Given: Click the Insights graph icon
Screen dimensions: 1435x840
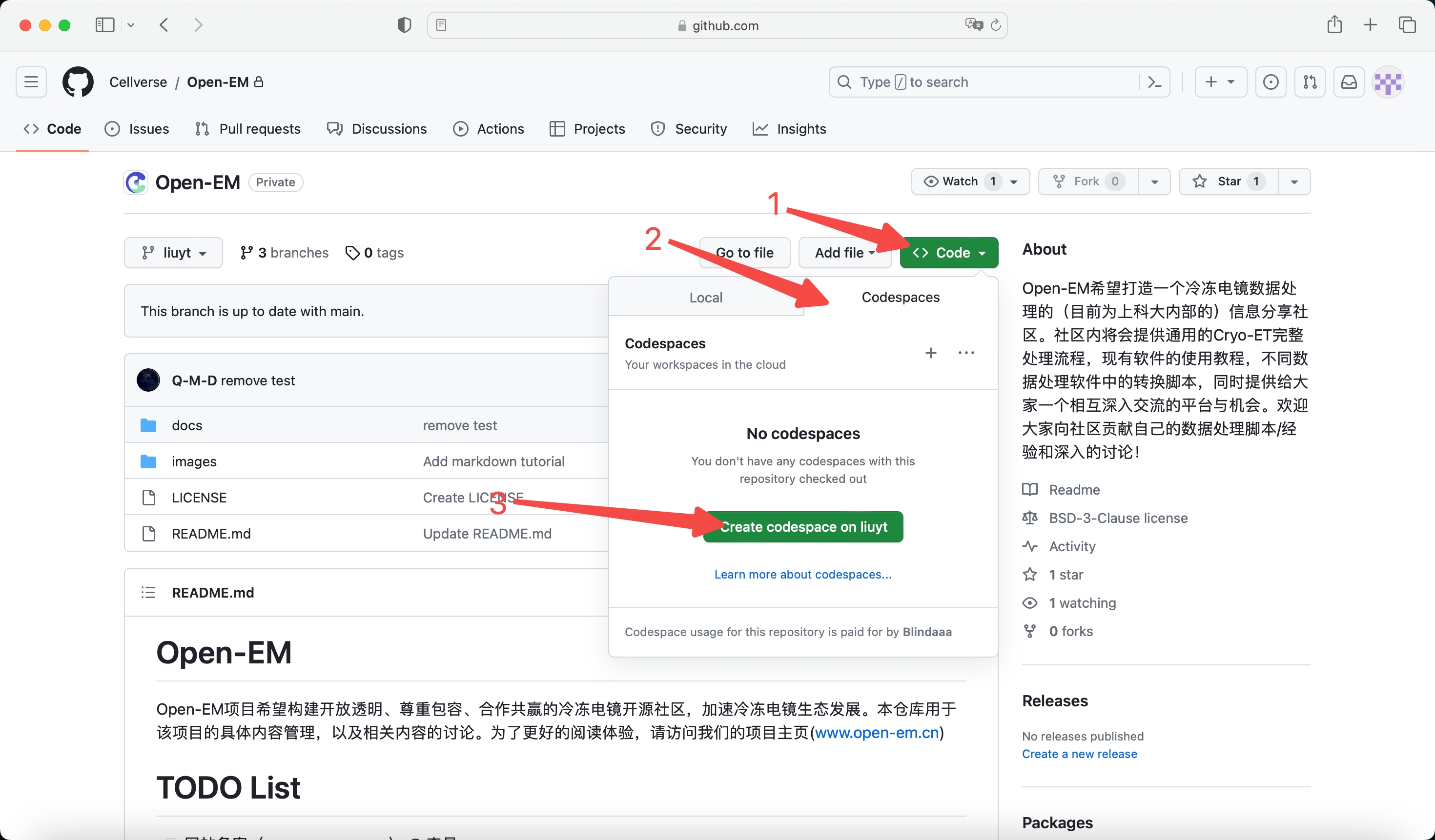Looking at the screenshot, I should (x=761, y=128).
